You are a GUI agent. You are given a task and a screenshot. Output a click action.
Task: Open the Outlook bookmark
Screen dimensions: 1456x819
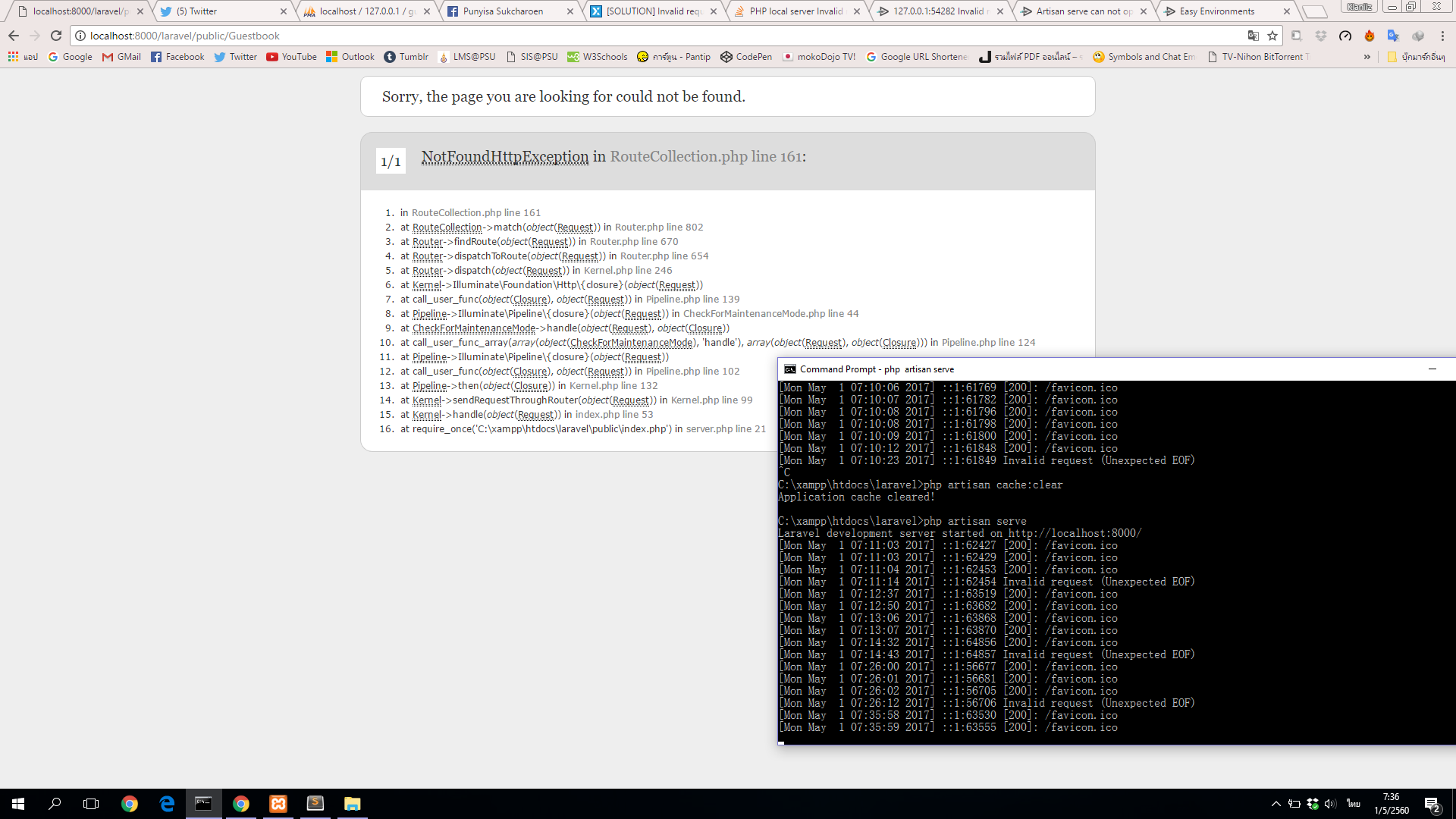click(x=350, y=57)
